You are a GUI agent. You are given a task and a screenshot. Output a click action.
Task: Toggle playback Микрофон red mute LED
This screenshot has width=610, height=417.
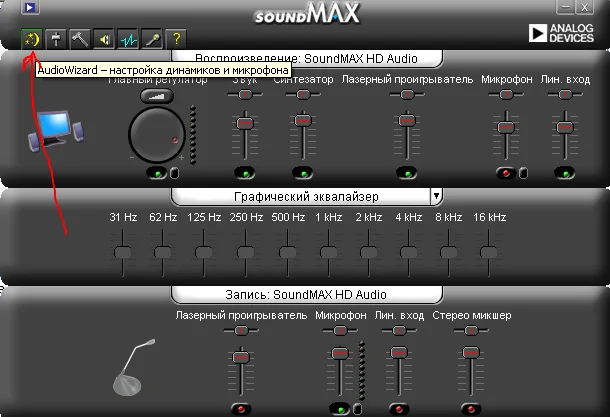(x=506, y=173)
